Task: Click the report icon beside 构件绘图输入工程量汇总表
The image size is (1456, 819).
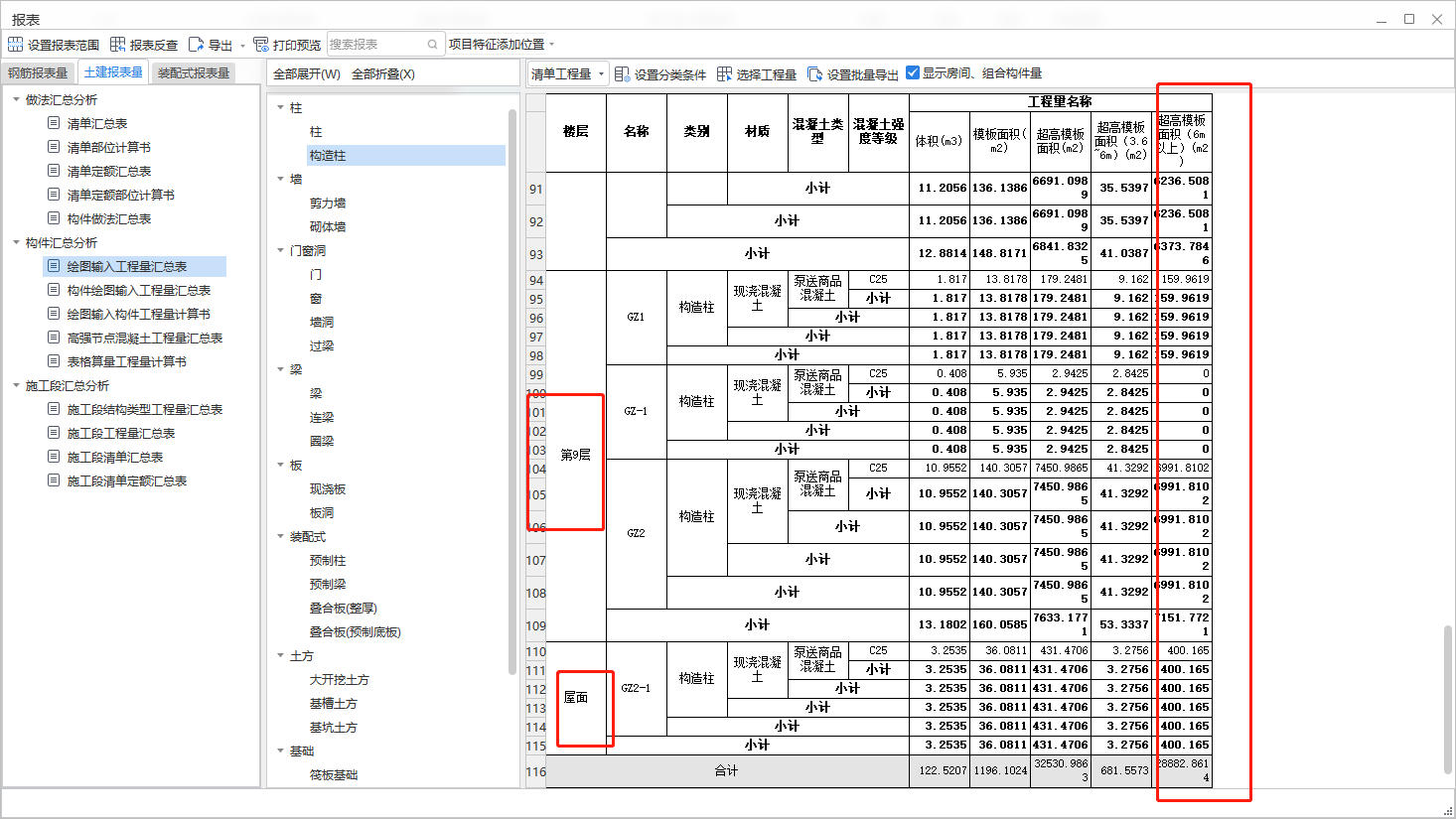Action: [54, 290]
